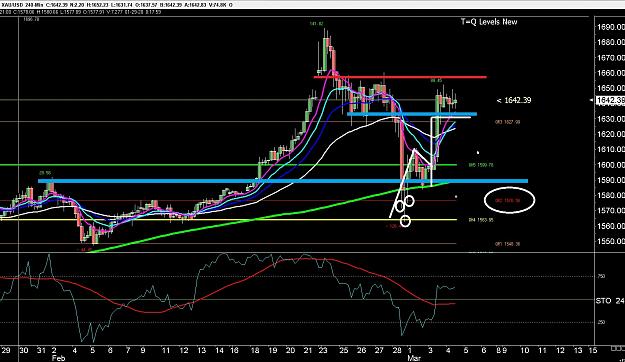Click date 26 on the time axis

[362, 350]
